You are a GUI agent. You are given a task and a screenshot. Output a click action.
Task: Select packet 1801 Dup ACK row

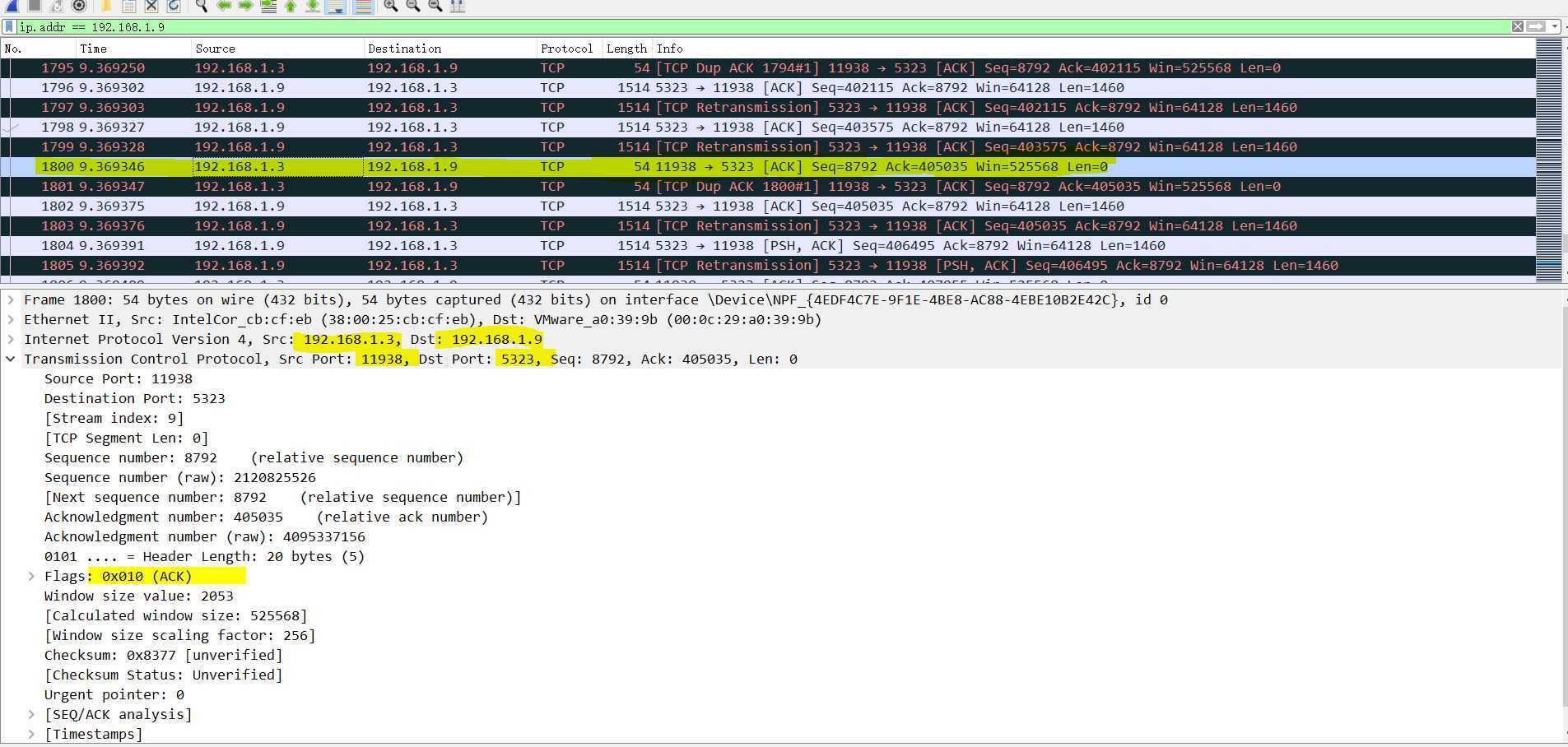[768, 186]
